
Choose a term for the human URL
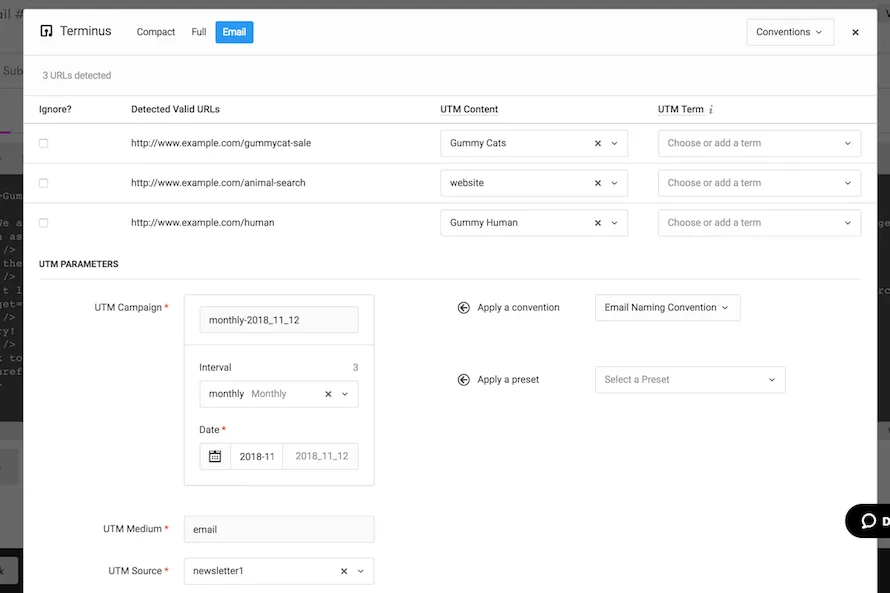coord(759,222)
